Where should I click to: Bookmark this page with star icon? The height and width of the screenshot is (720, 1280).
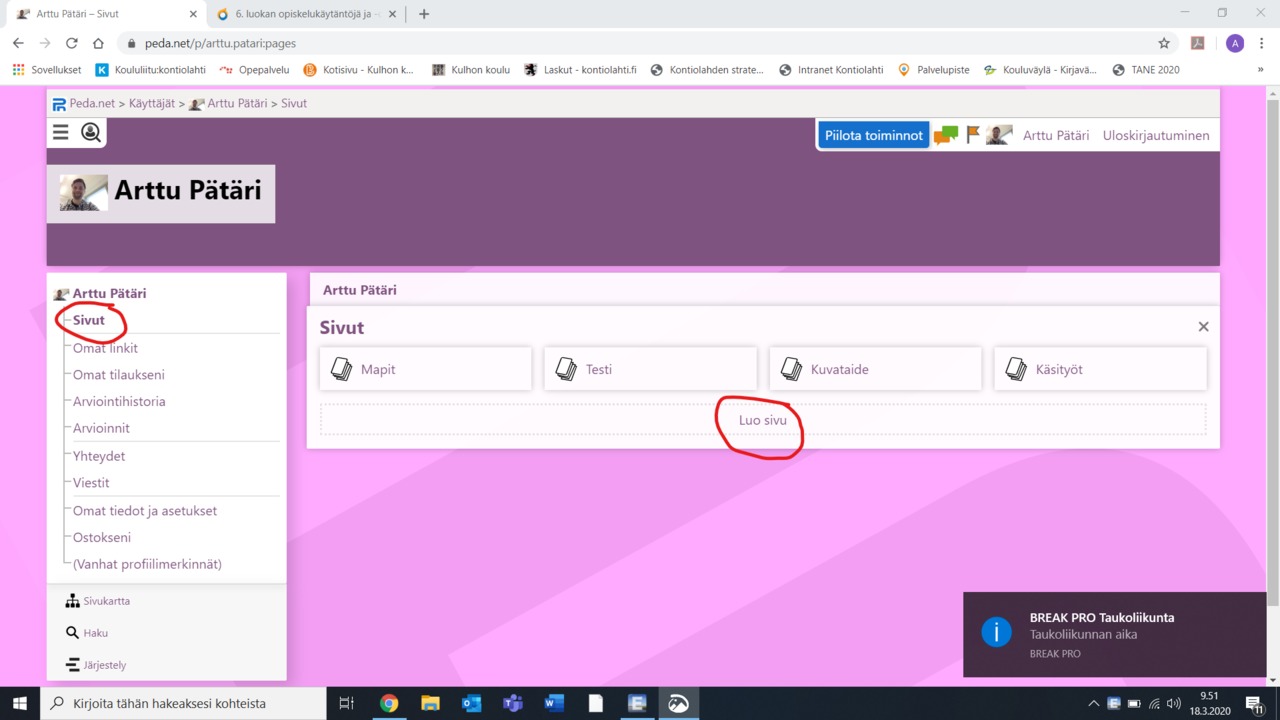coord(1164,43)
